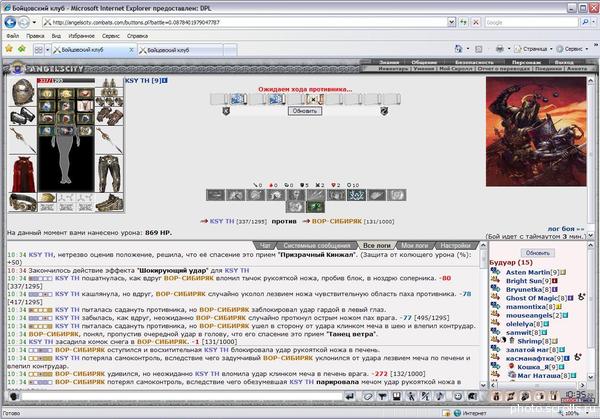Open the Favorites Center star icon
This screenshot has width=600, height=419.
(9, 49)
